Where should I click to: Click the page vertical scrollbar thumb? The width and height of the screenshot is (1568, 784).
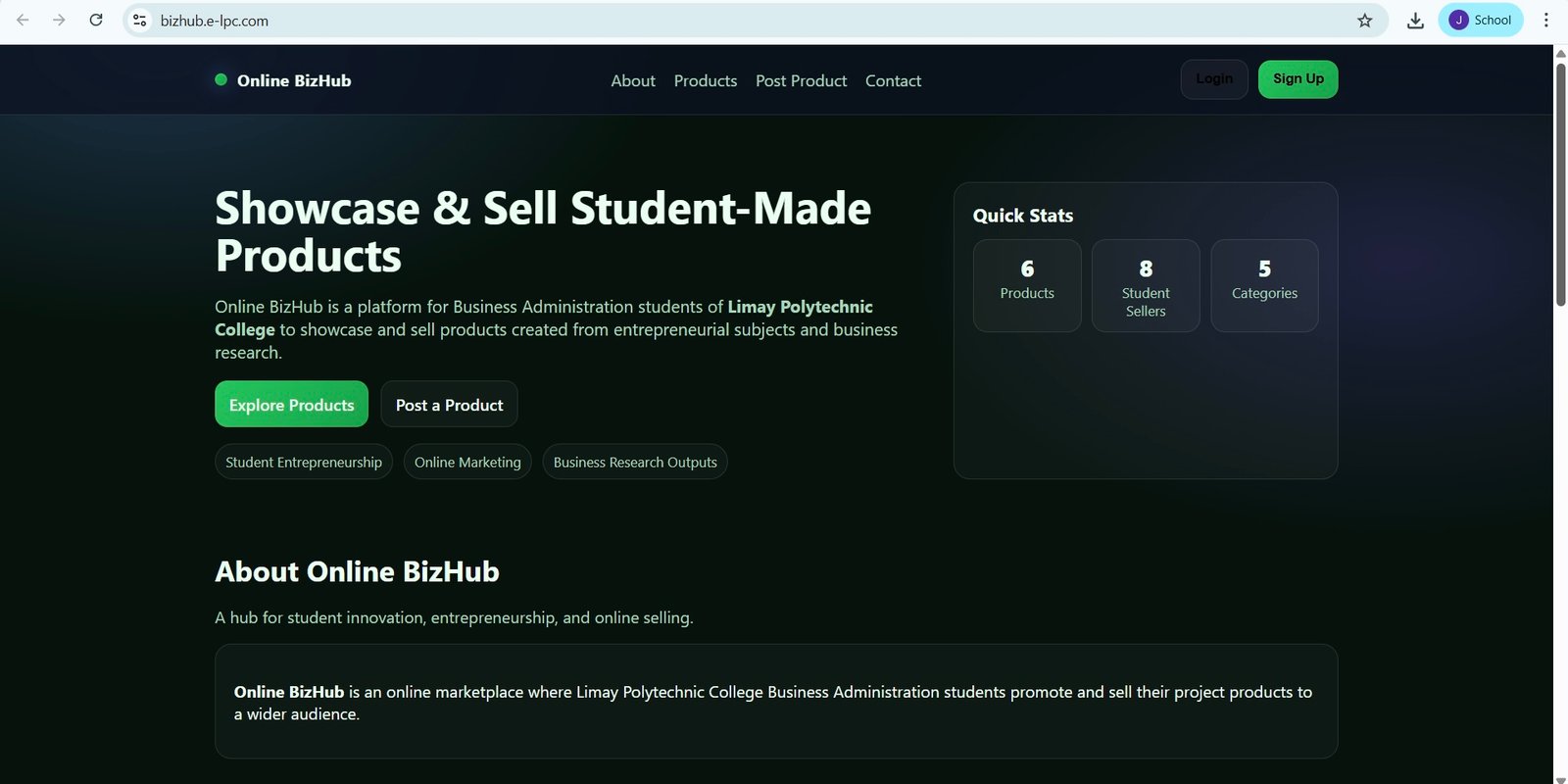tap(1560, 184)
